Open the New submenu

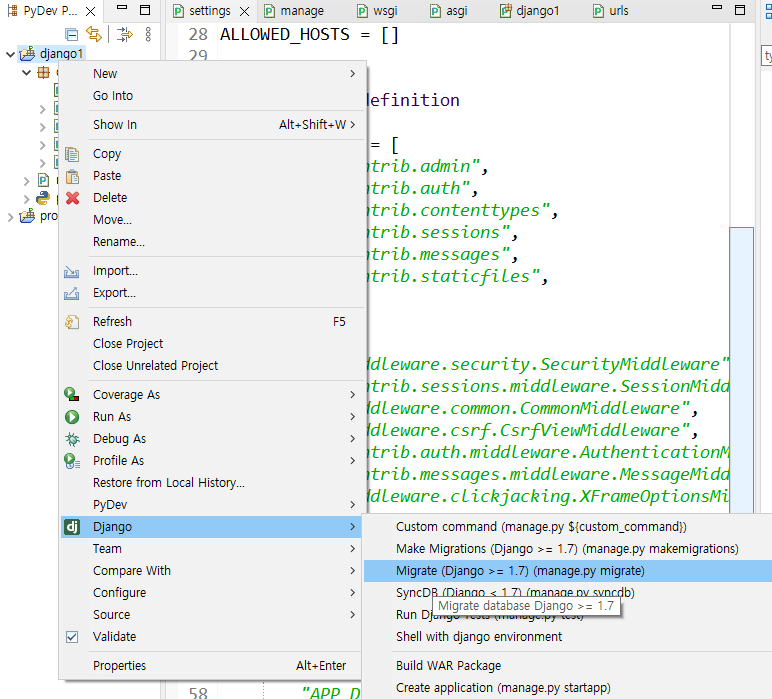click(213, 73)
